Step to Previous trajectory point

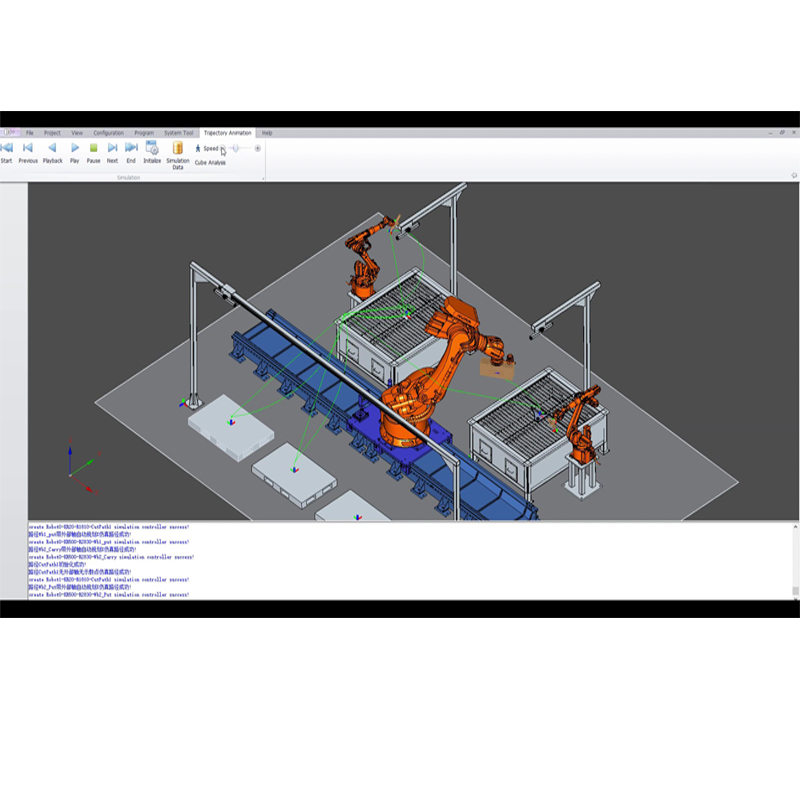point(28,153)
